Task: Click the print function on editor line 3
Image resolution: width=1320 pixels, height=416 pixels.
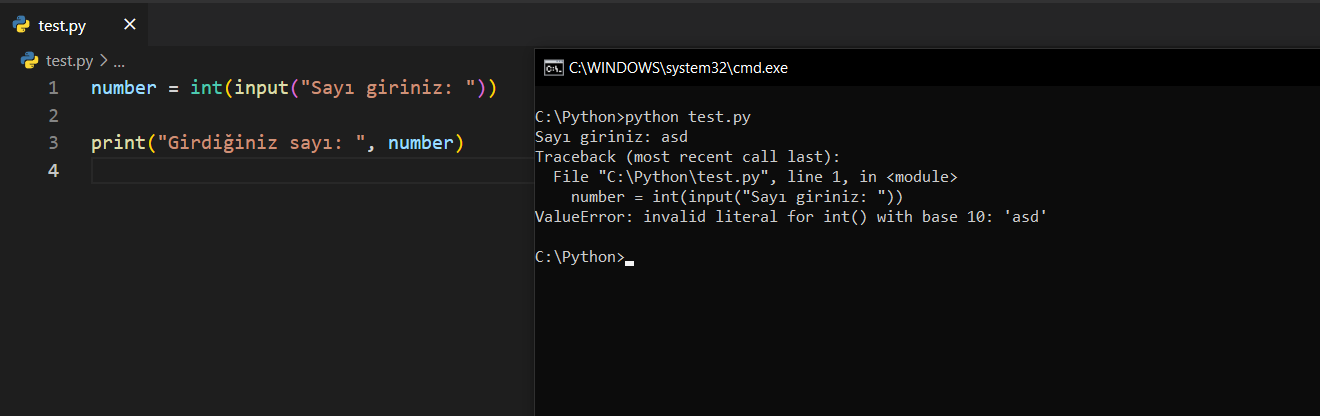Action: click(118, 143)
